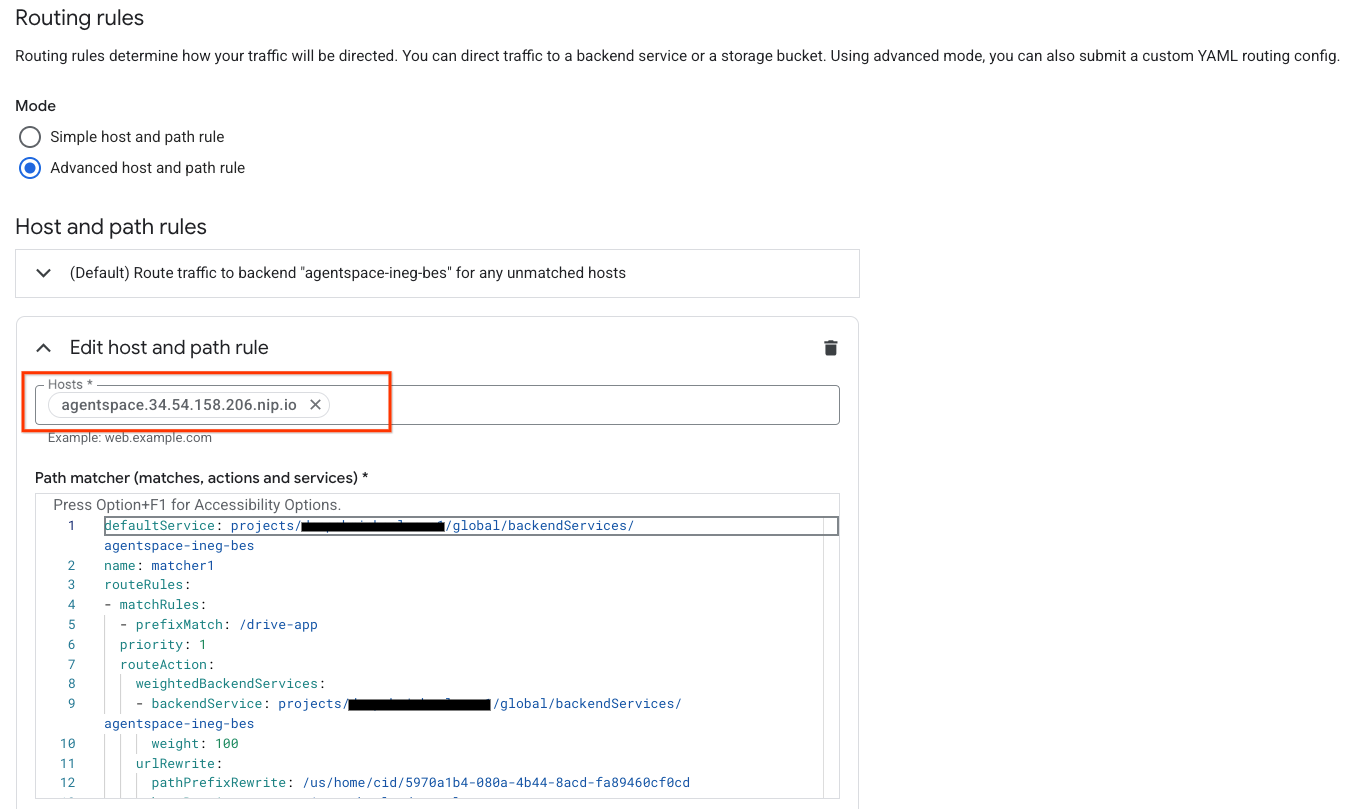
Task: Collapse the Edit host and path rule section
Action: pos(43,348)
